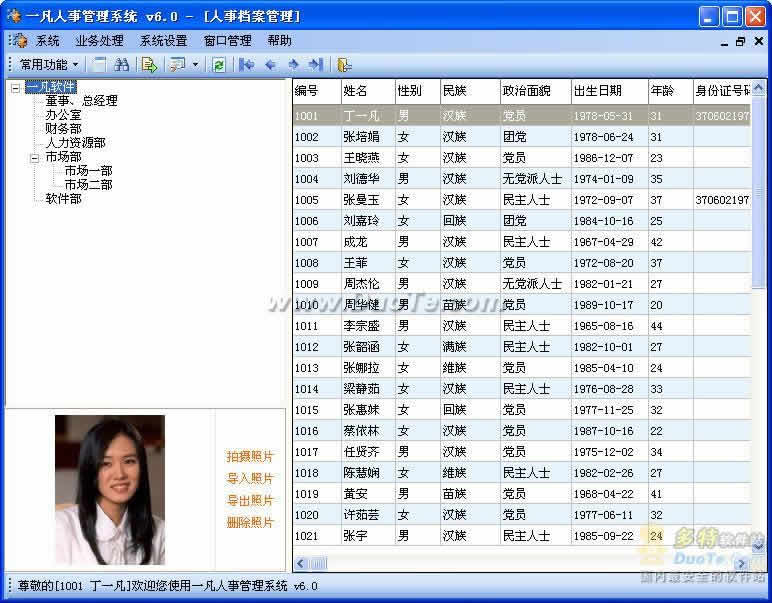Click 拍摄照片 link
Image resolution: width=772 pixels, height=603 pixels.
(x=250, y=456)
